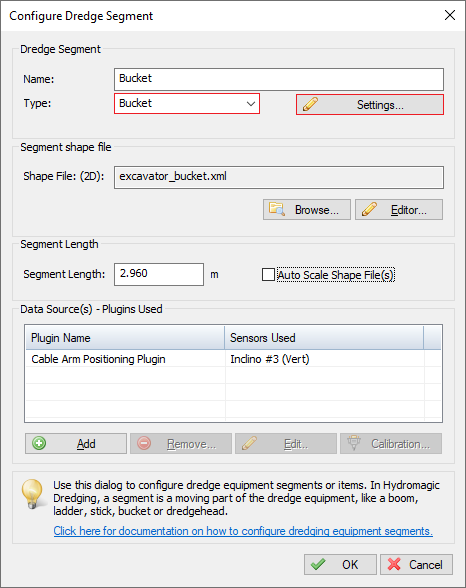
Task: Open documentation link for dredging equipment segments
Action: click(243, 531)
